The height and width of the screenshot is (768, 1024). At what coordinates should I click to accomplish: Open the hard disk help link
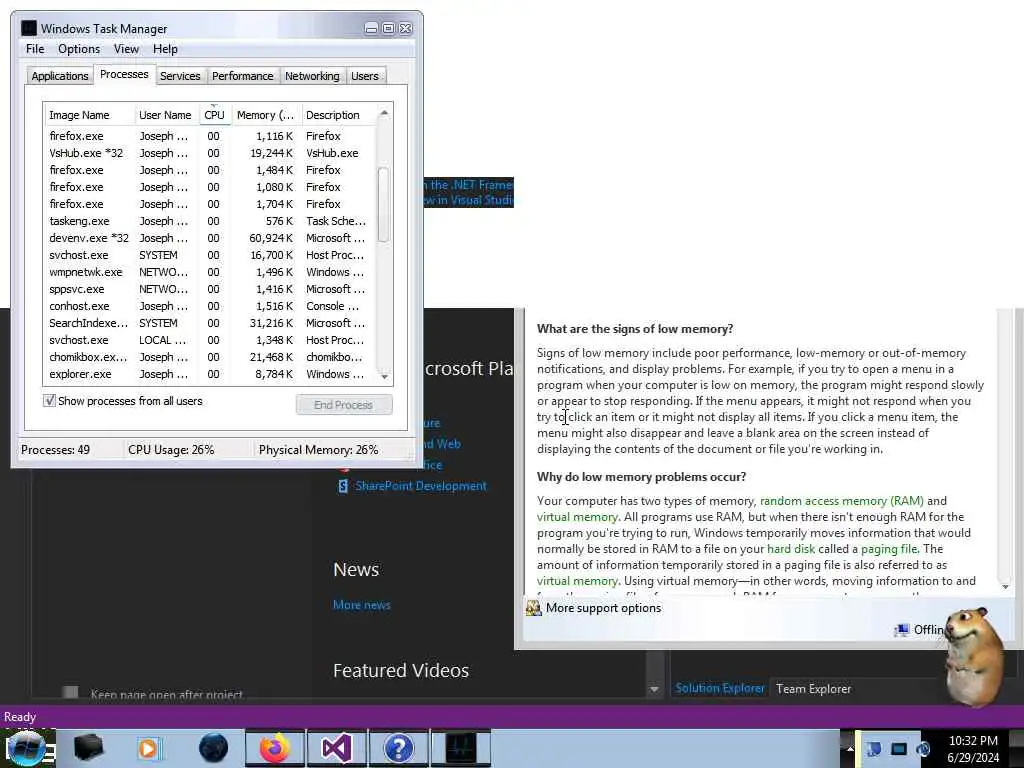(x=791, y=549)
